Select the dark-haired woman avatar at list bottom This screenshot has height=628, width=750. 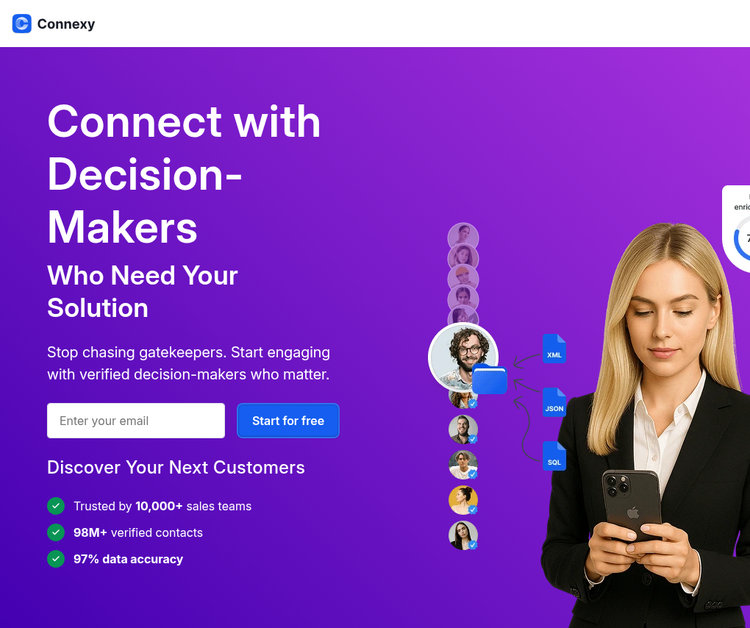tap(463, 535)
